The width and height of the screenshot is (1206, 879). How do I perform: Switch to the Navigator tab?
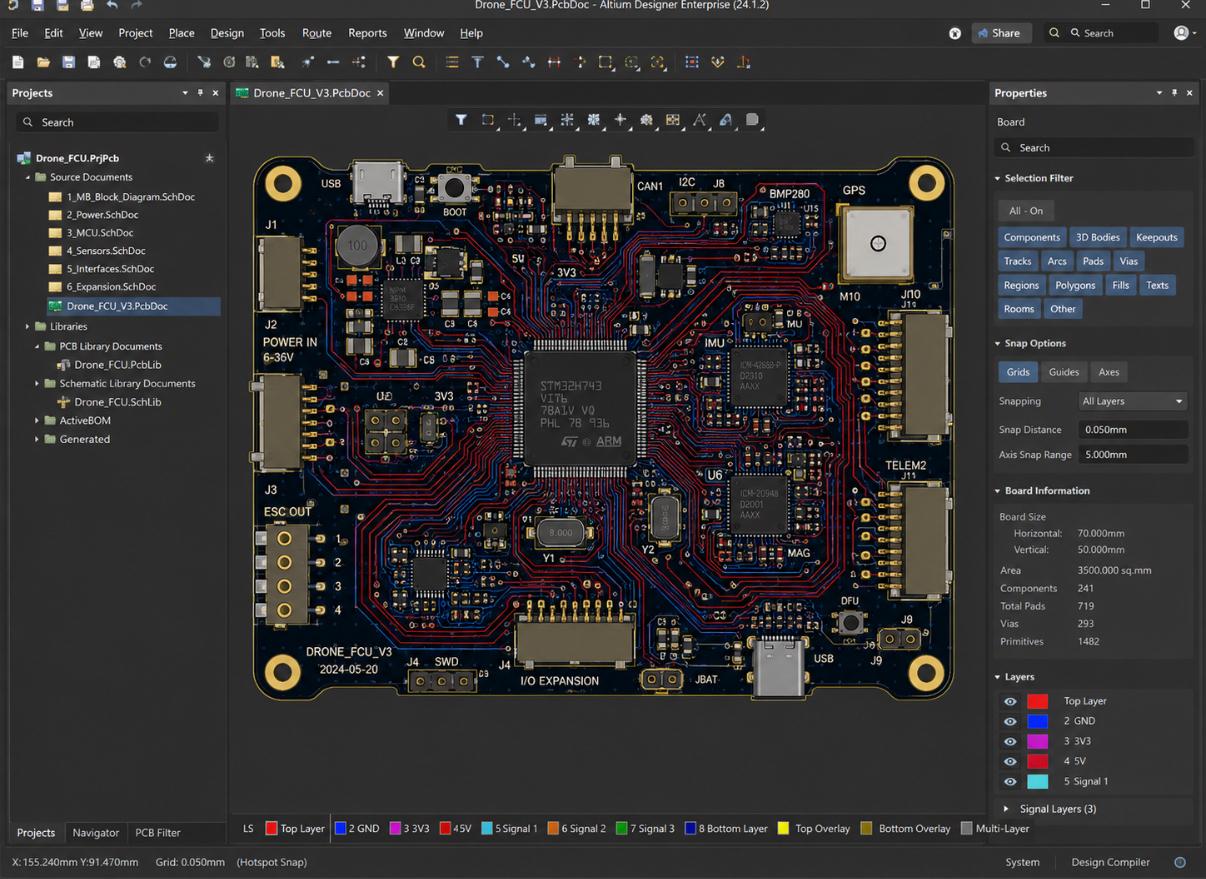tap(96, 832)
